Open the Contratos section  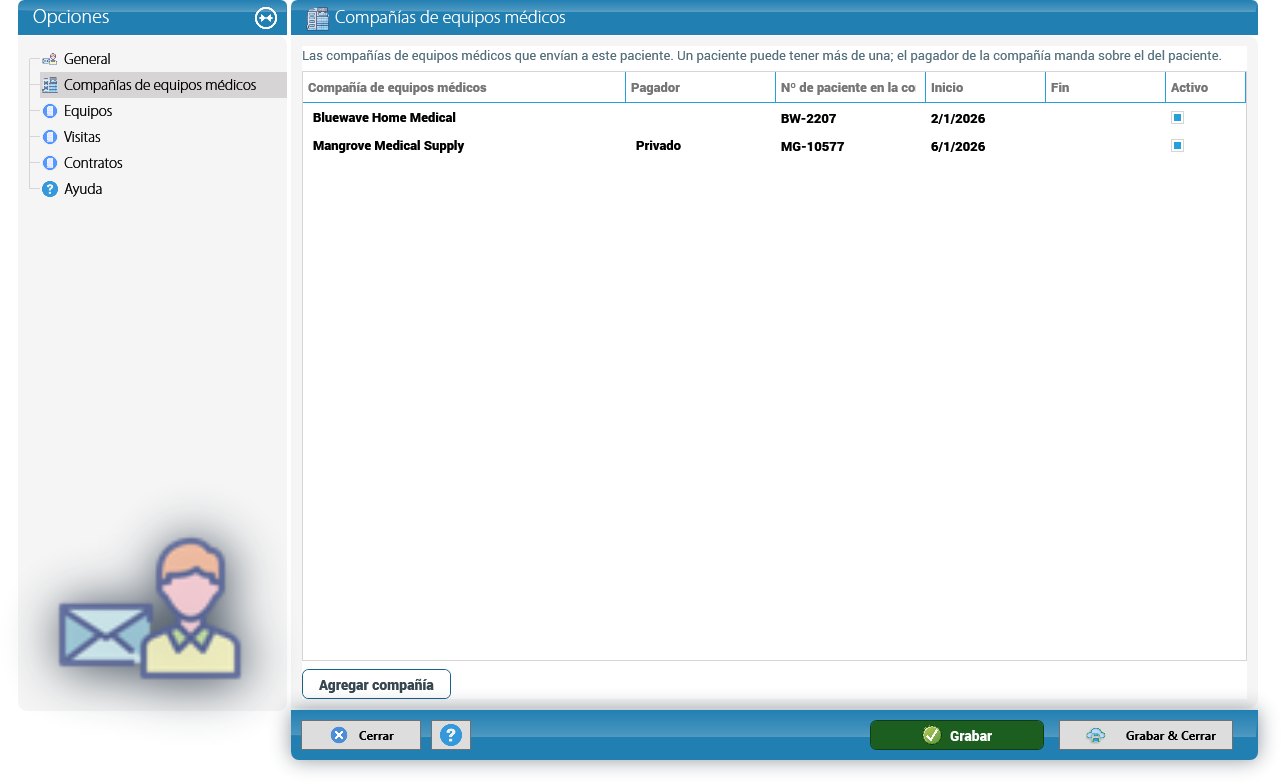coord(93,163)
